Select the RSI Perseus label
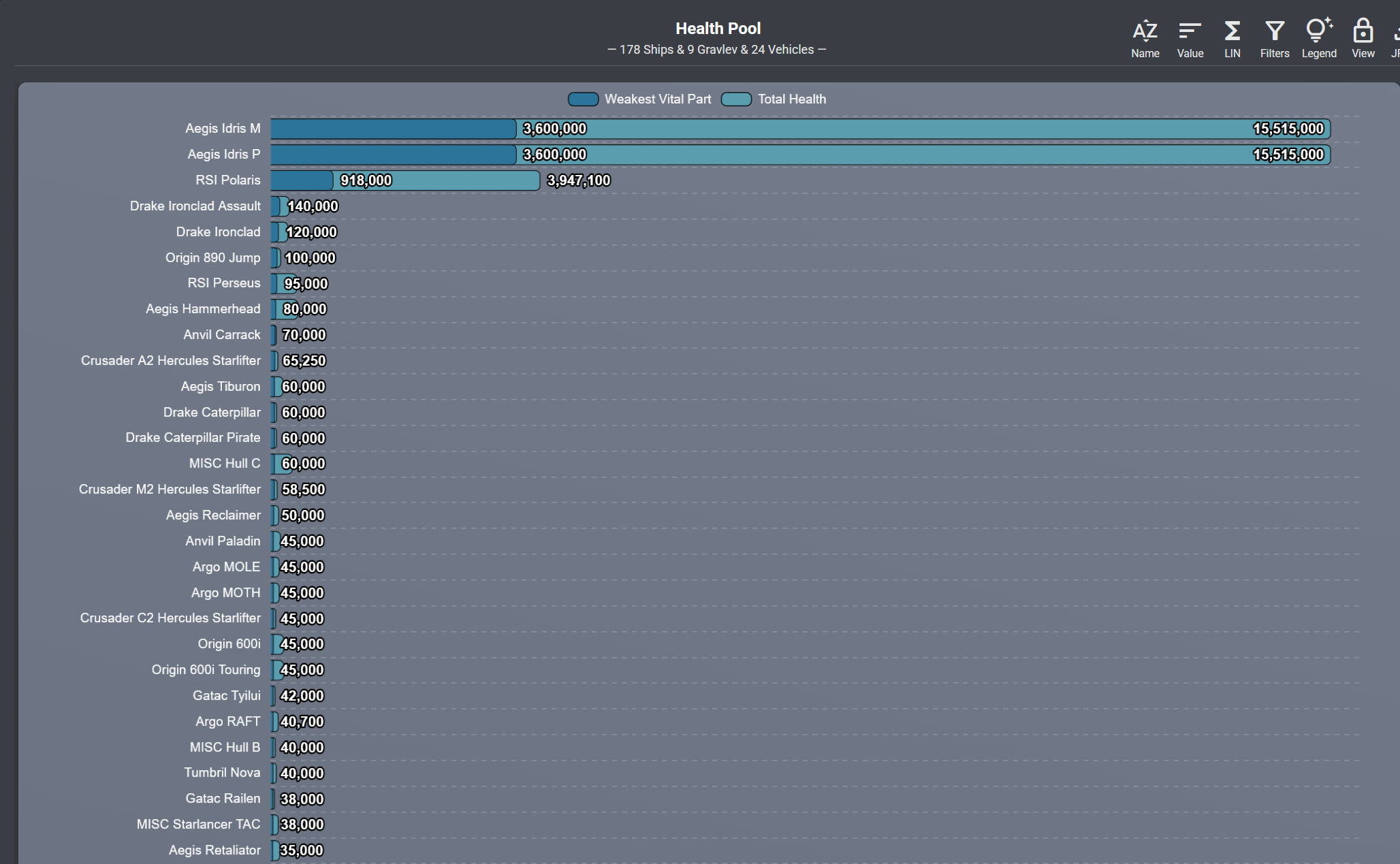Viewport: 1400px width, 864px height. click(x=224, y=283)
